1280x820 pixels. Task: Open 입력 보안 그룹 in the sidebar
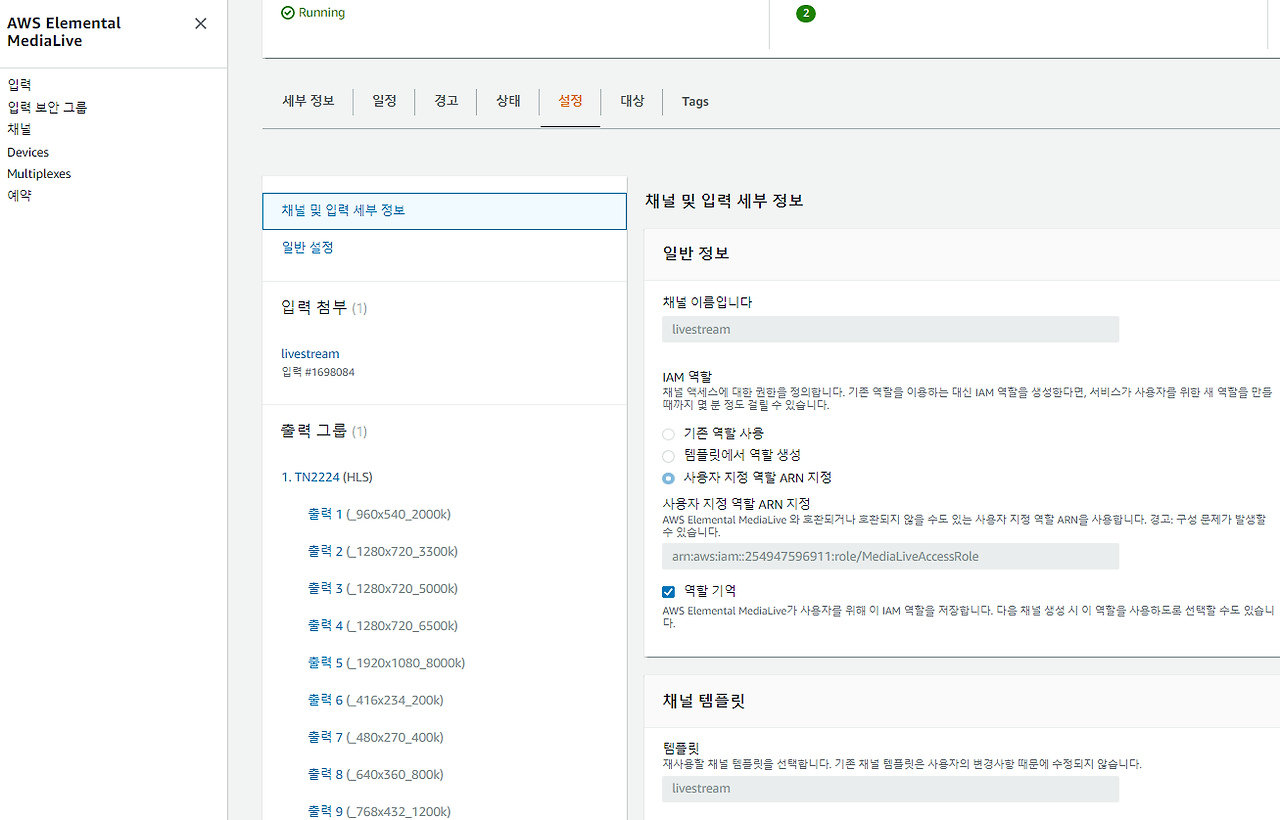point(47,107)
